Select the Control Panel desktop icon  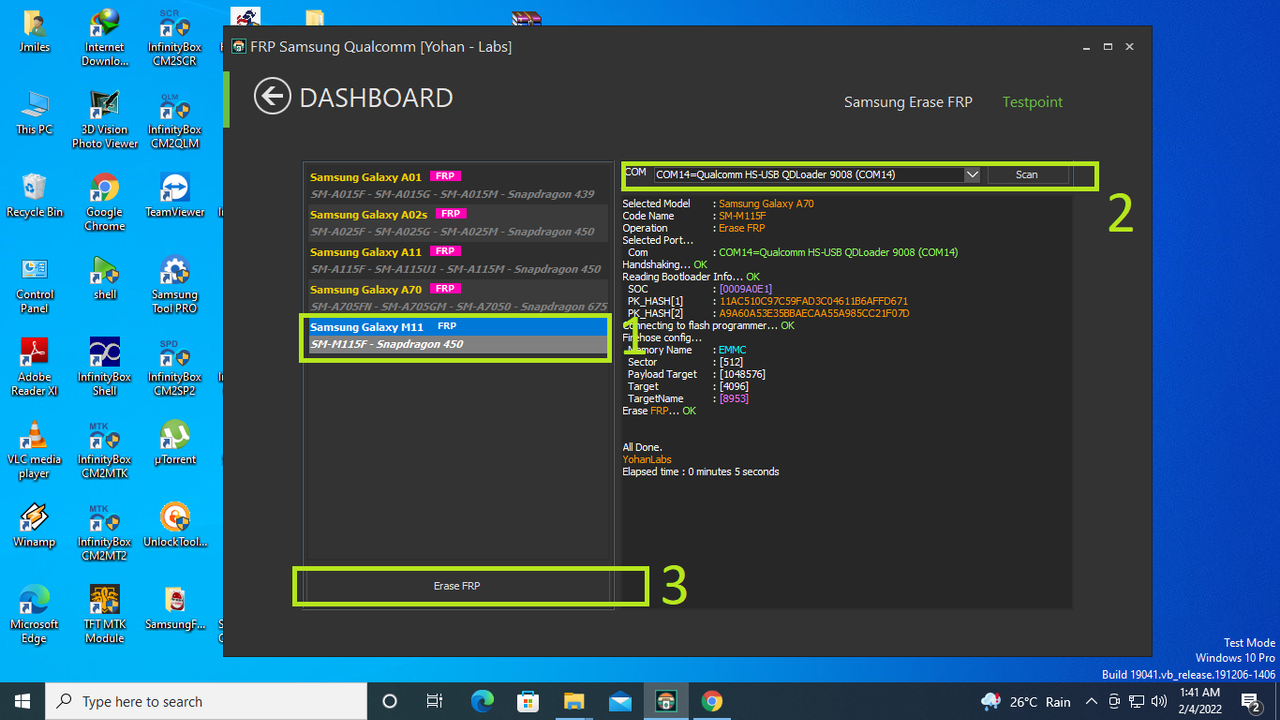point(34,285)
